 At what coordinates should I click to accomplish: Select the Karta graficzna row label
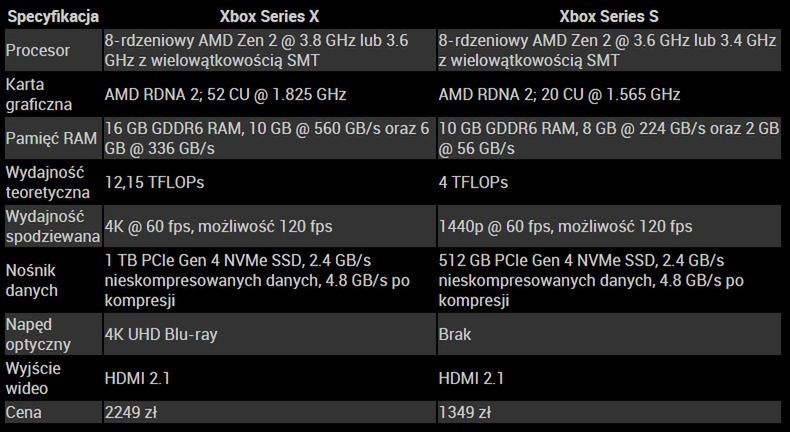click(38, 94)
